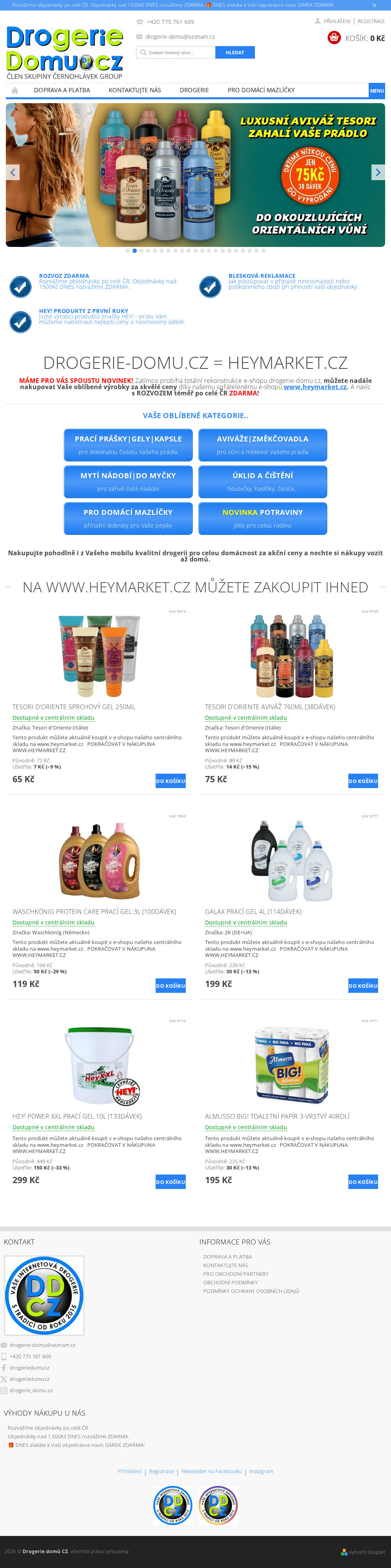The width and height of the screenshot is (391, 1568).
Task: Open DOPRAVA A PLATBA menu item
Action: [62, 90]
